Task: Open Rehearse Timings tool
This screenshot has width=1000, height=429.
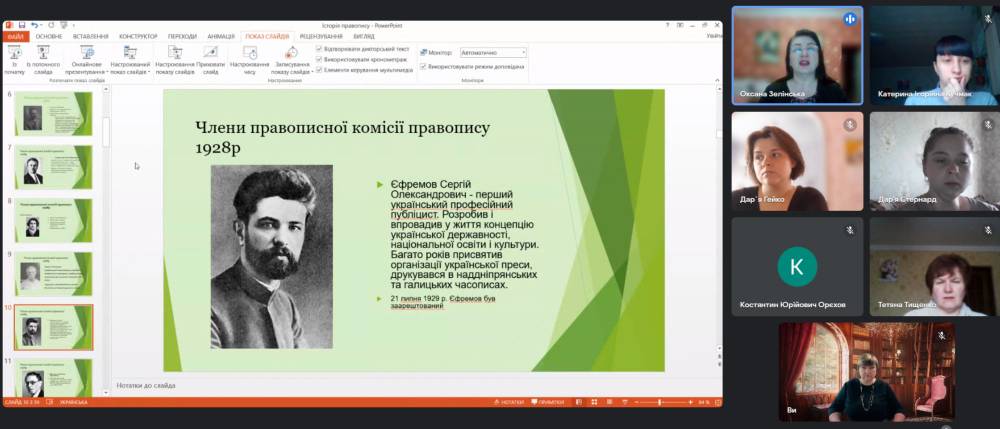Action: tap(249, 58)
